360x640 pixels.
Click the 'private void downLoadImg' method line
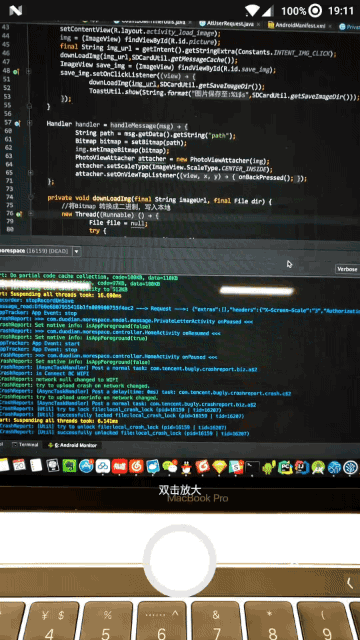(x=160, y=199)
